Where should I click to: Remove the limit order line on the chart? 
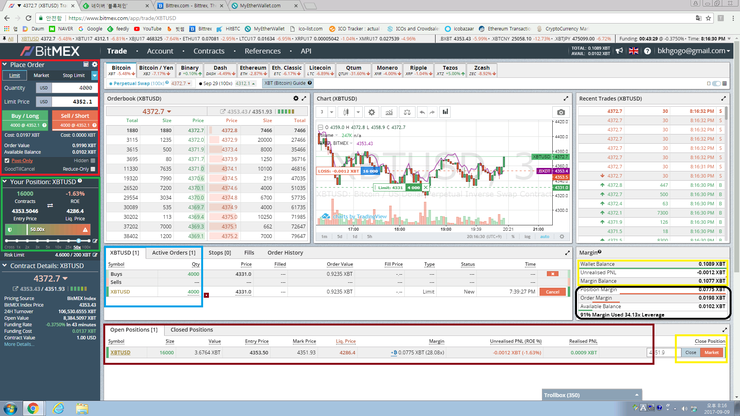click(x=425, y=187)
